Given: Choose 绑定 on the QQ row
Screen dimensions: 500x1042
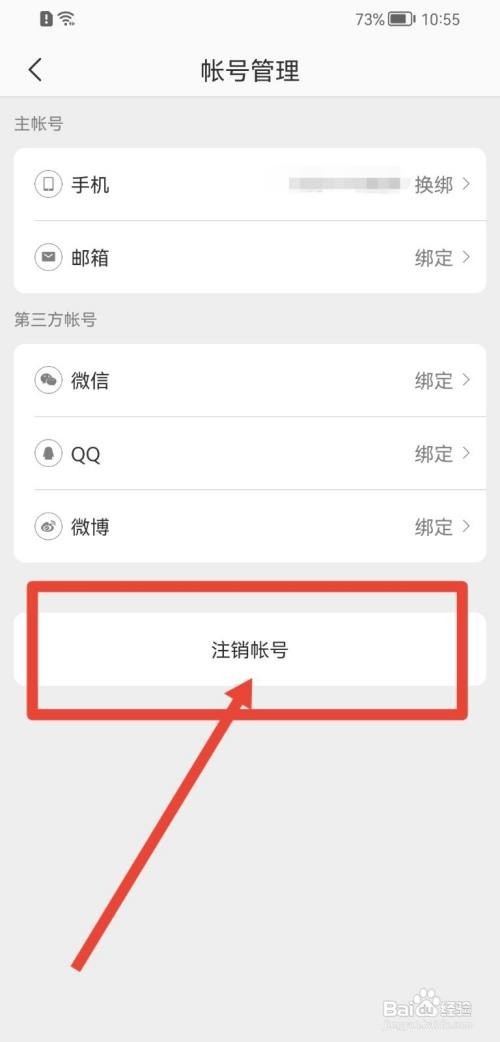Looking at the screenshot, I should pyautogui.click(x=434, y=454).
